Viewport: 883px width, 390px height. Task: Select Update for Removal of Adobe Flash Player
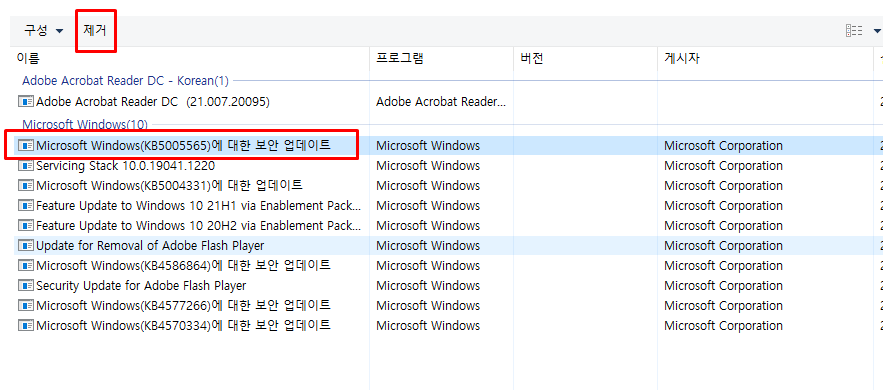(x=150, y=245)
